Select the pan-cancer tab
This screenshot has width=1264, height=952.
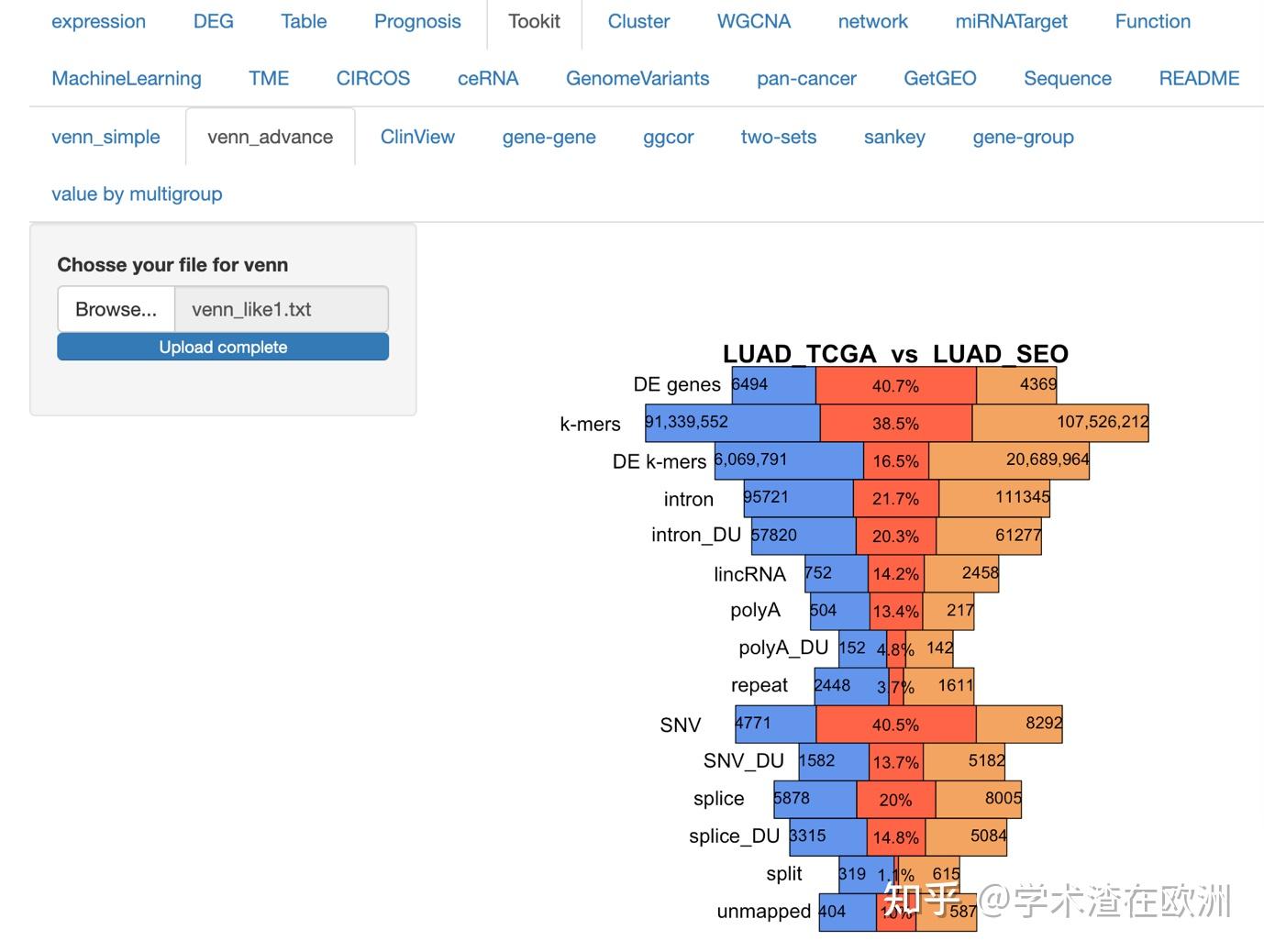(x=806, y=79)
